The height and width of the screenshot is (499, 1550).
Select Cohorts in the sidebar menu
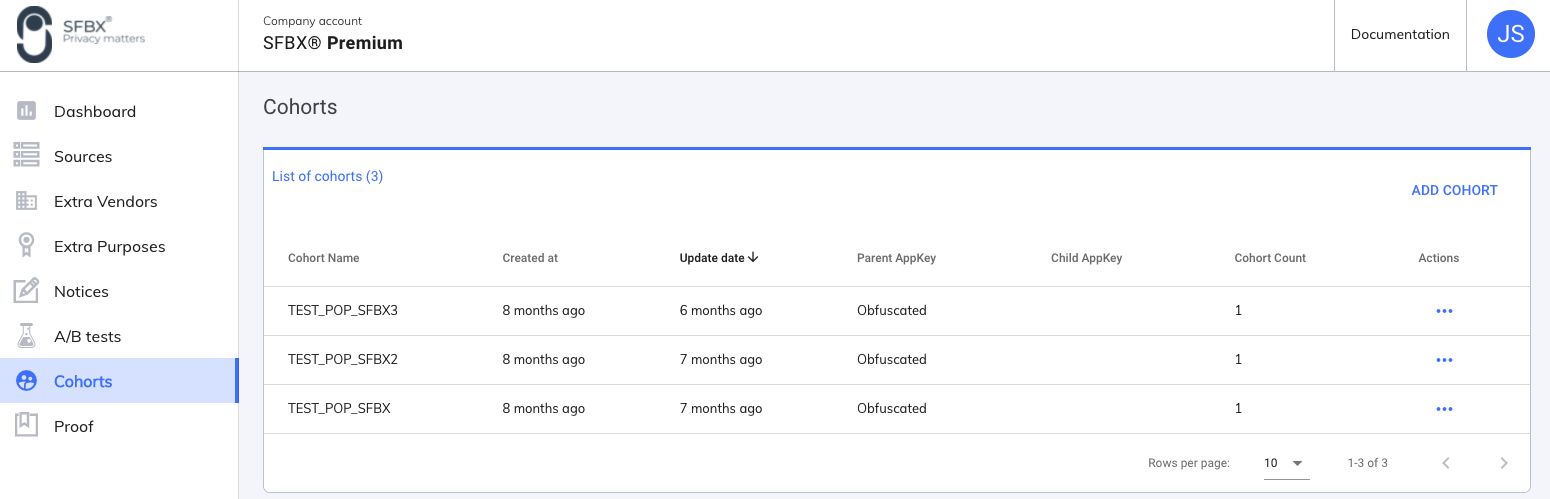tap(83, 381)
